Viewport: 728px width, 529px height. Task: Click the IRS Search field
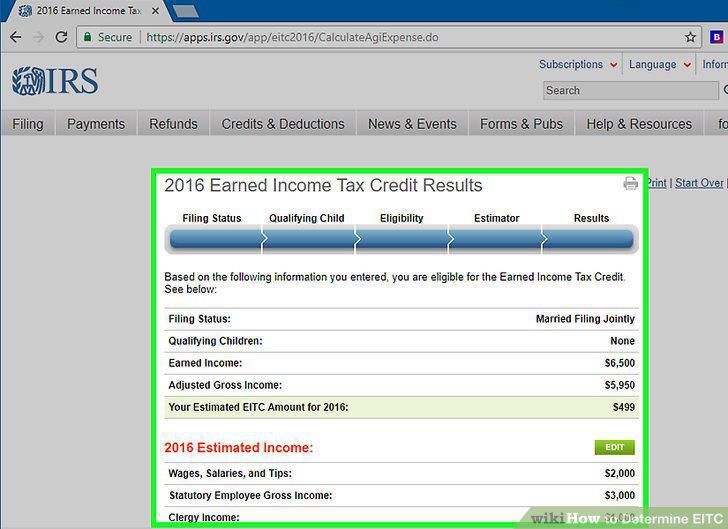(630, 91)
